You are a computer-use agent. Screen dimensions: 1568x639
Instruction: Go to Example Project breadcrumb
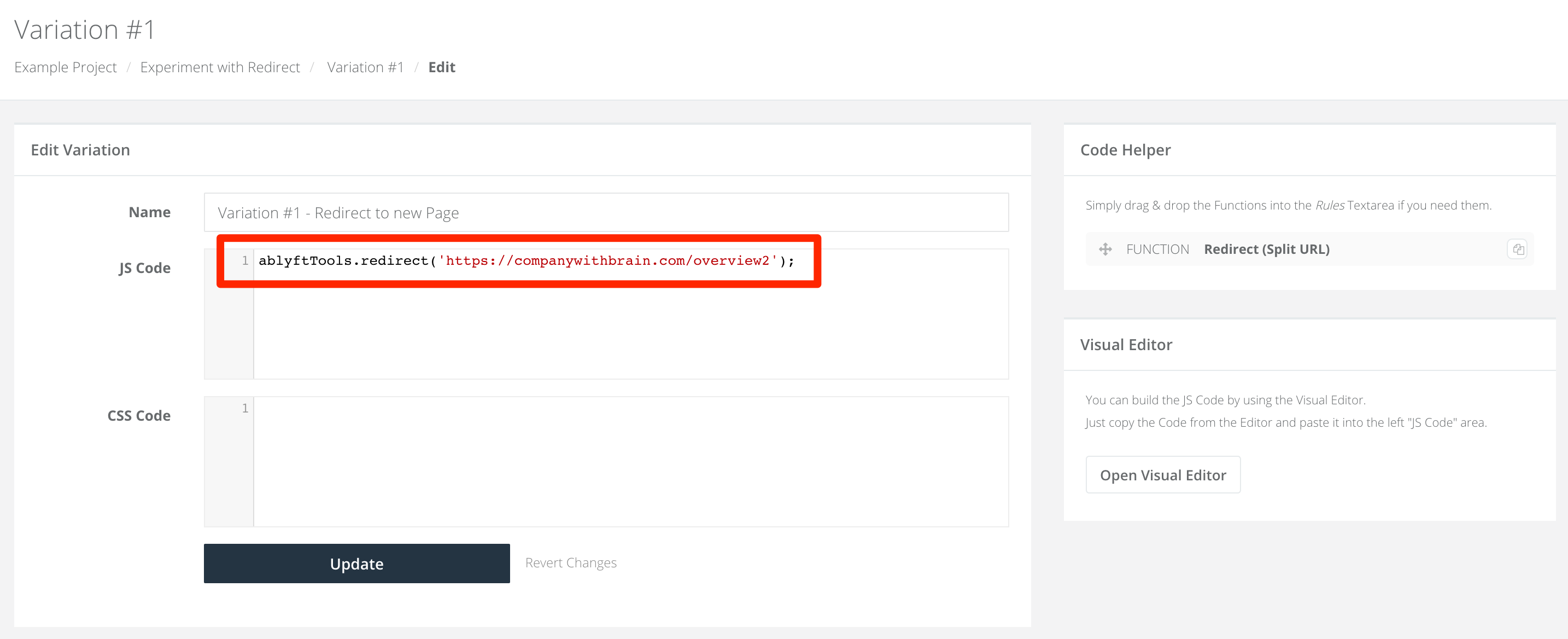pyautogui.click(x=65, y=67)
